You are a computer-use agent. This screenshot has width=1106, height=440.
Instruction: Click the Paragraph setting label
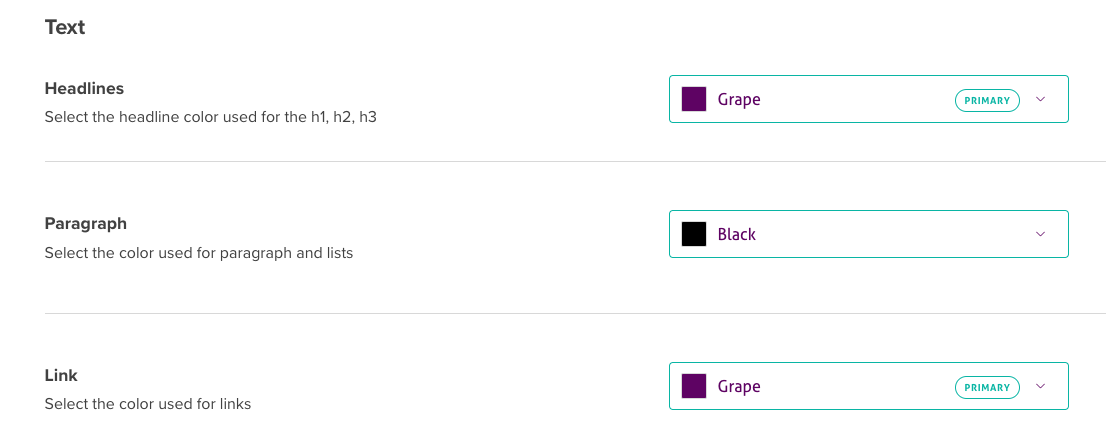point(85,224)
